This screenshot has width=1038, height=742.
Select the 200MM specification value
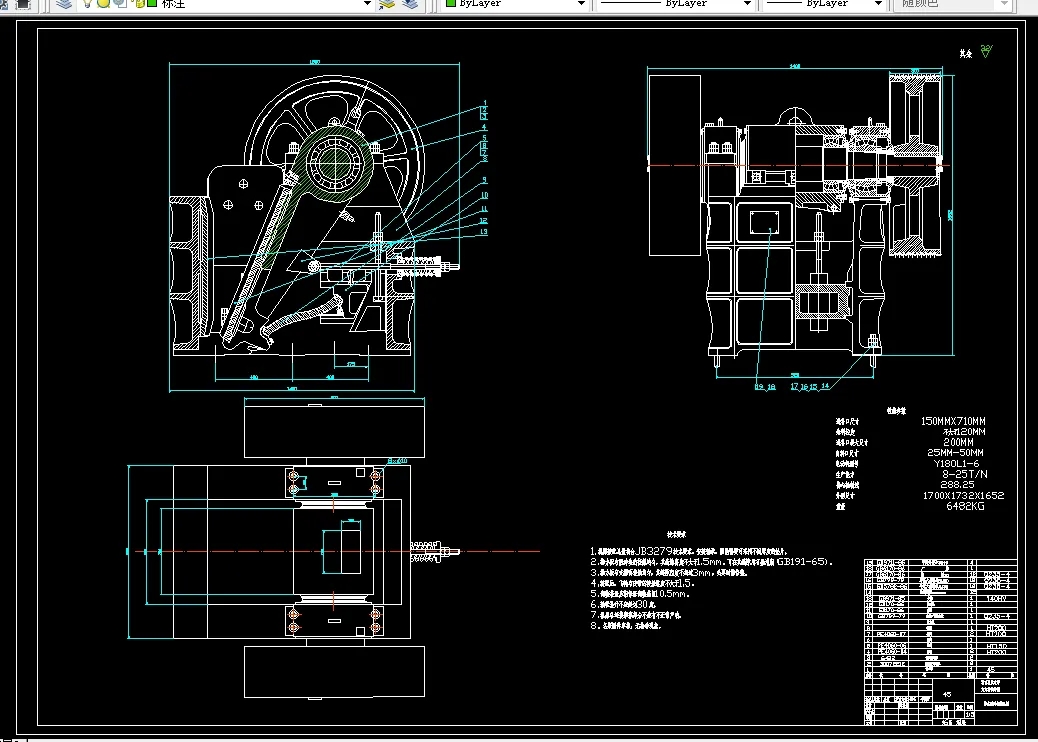(958, 442)
